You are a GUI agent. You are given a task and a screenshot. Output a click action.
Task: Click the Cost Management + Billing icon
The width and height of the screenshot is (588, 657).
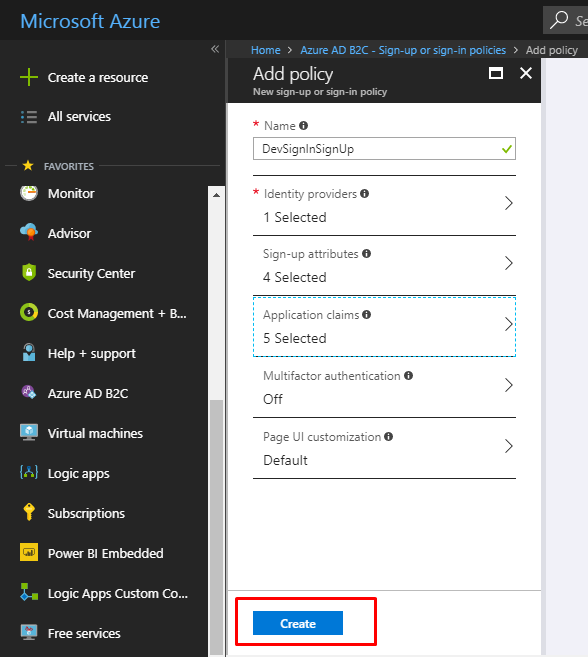click(29, 313)
